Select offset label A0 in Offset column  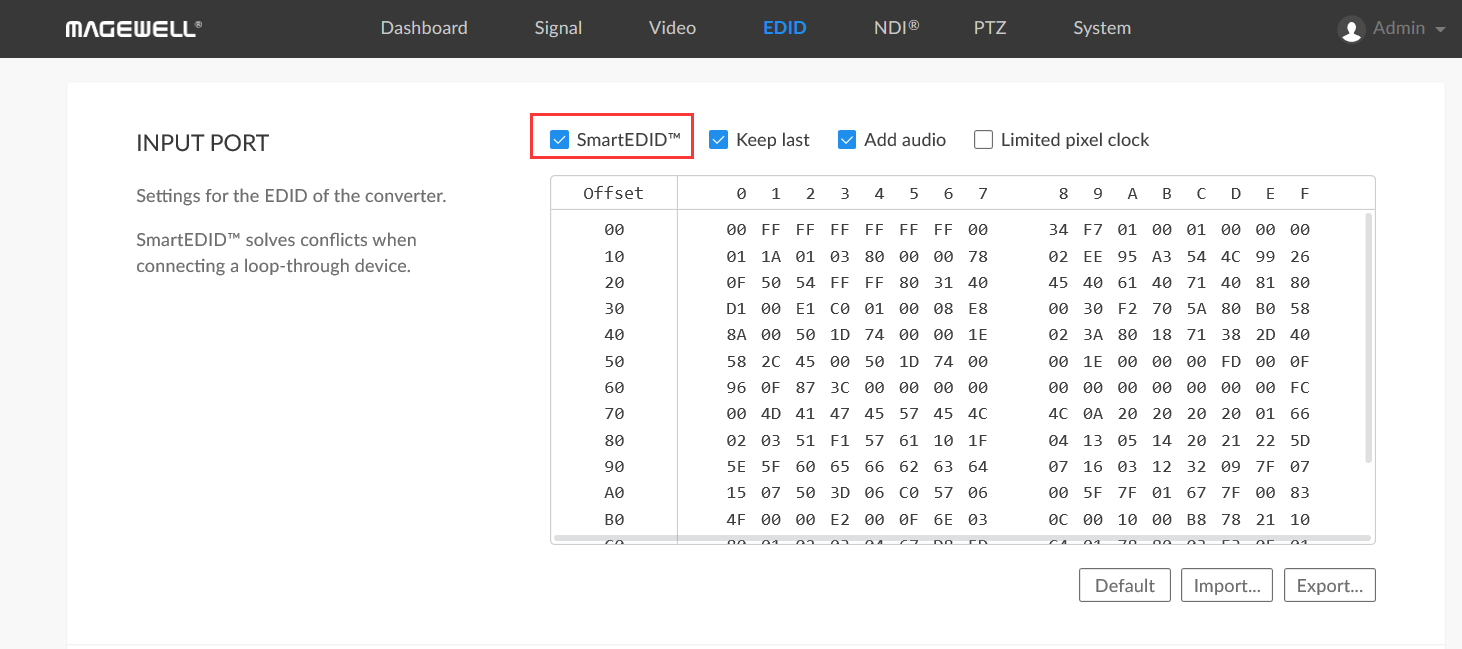[x=614, y=492]
